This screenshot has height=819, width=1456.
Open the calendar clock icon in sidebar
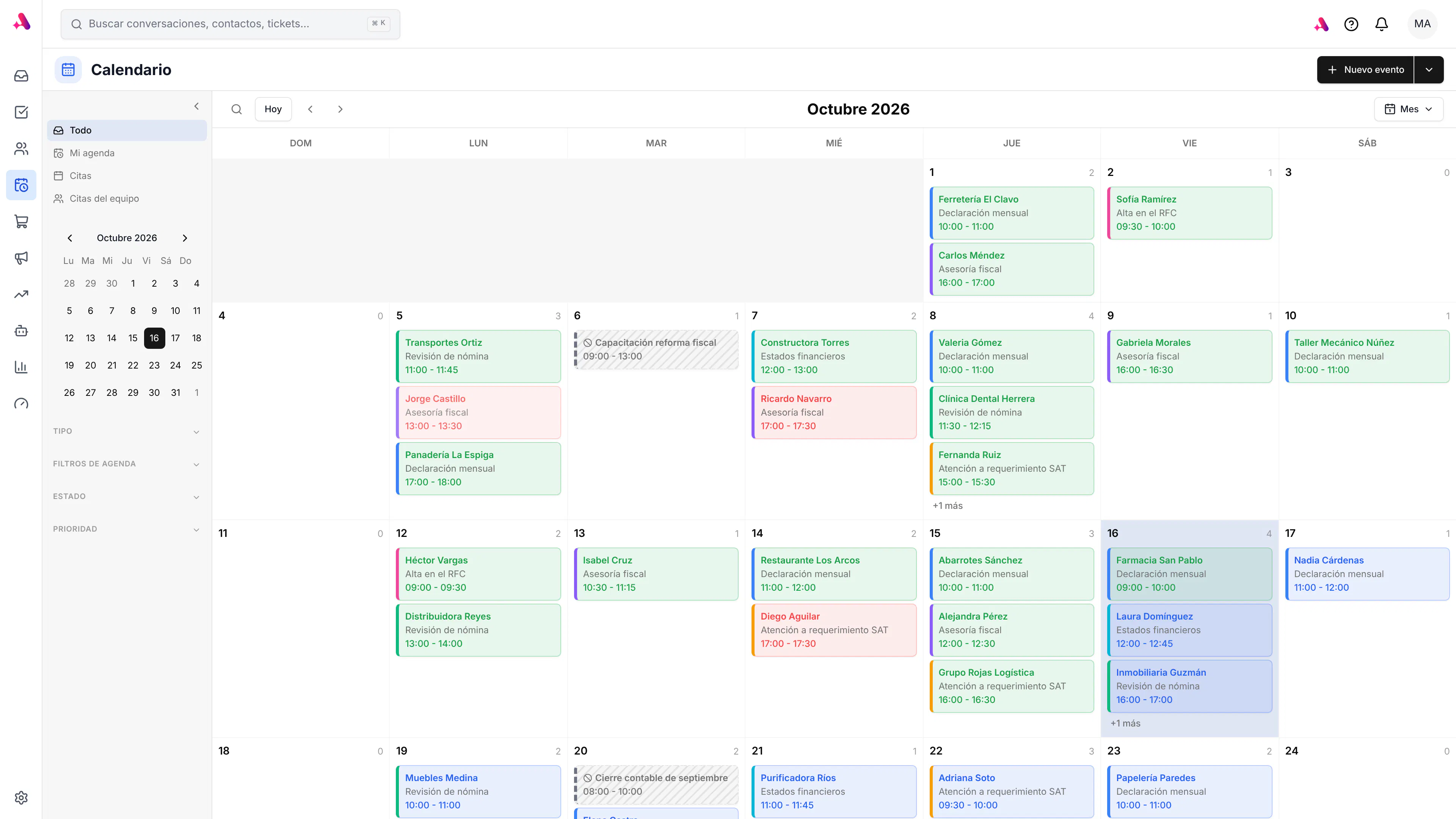(21, 185)
